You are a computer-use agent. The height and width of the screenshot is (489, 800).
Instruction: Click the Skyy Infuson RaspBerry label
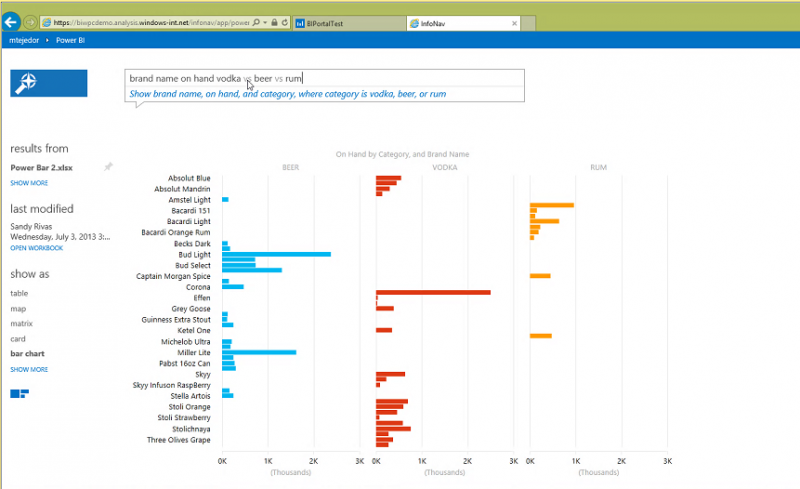[x=171, y=385]
